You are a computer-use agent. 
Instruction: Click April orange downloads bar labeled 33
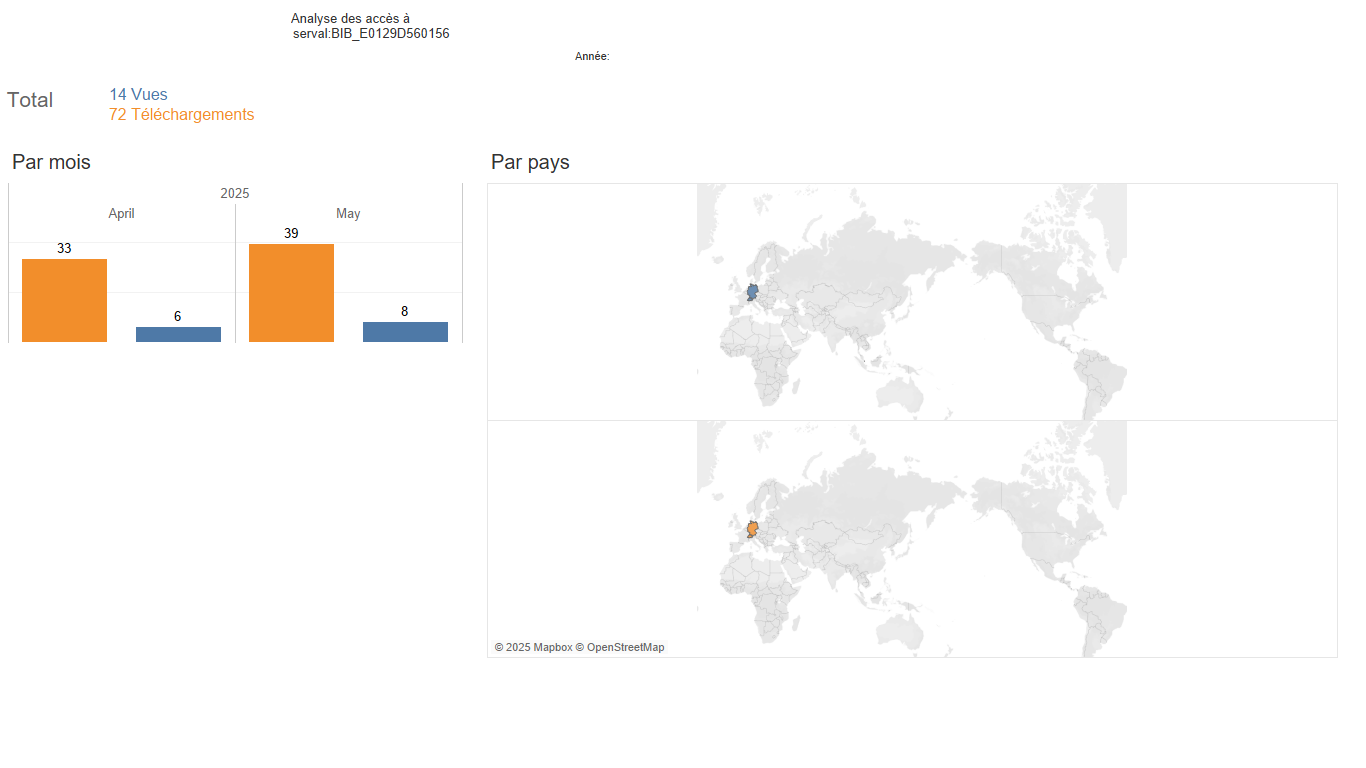click(x=64, y=300)
